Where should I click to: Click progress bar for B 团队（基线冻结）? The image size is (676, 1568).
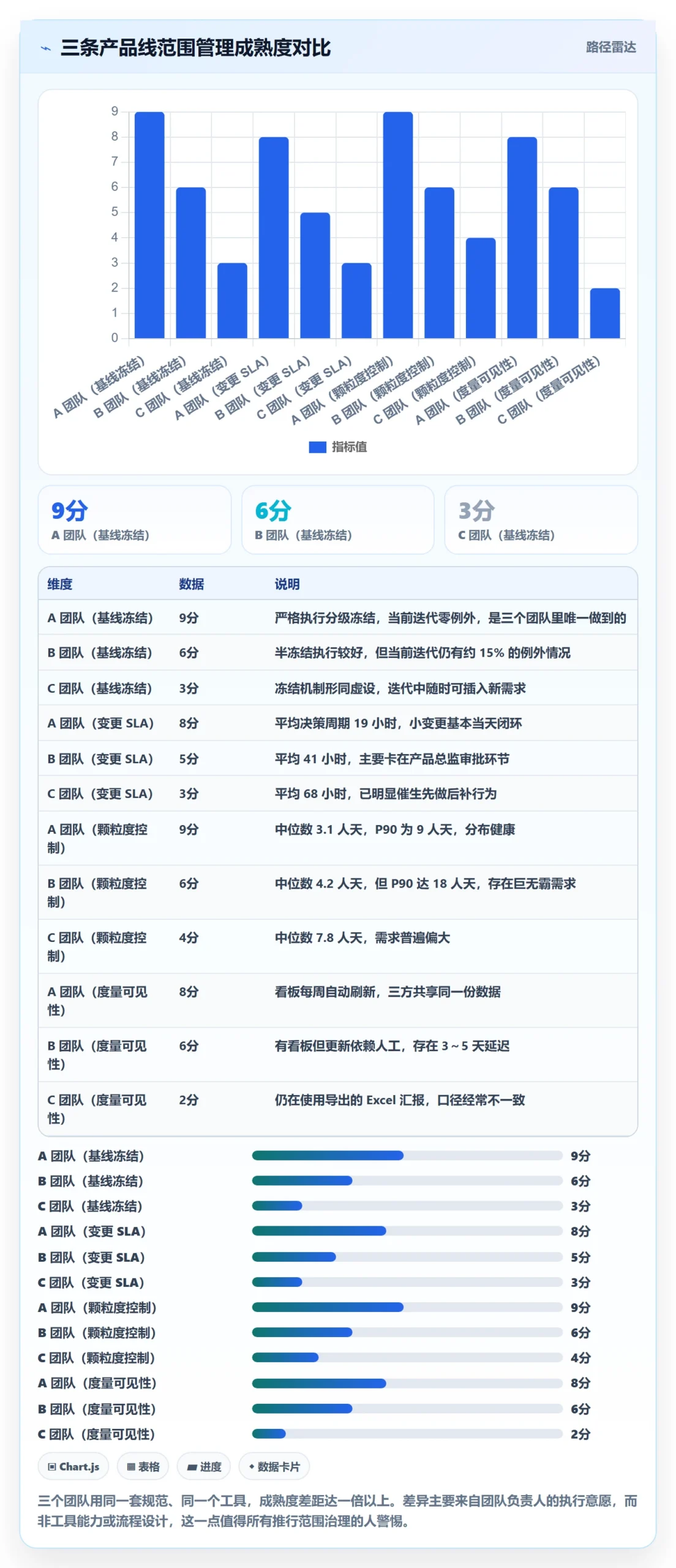(407, 1180)
